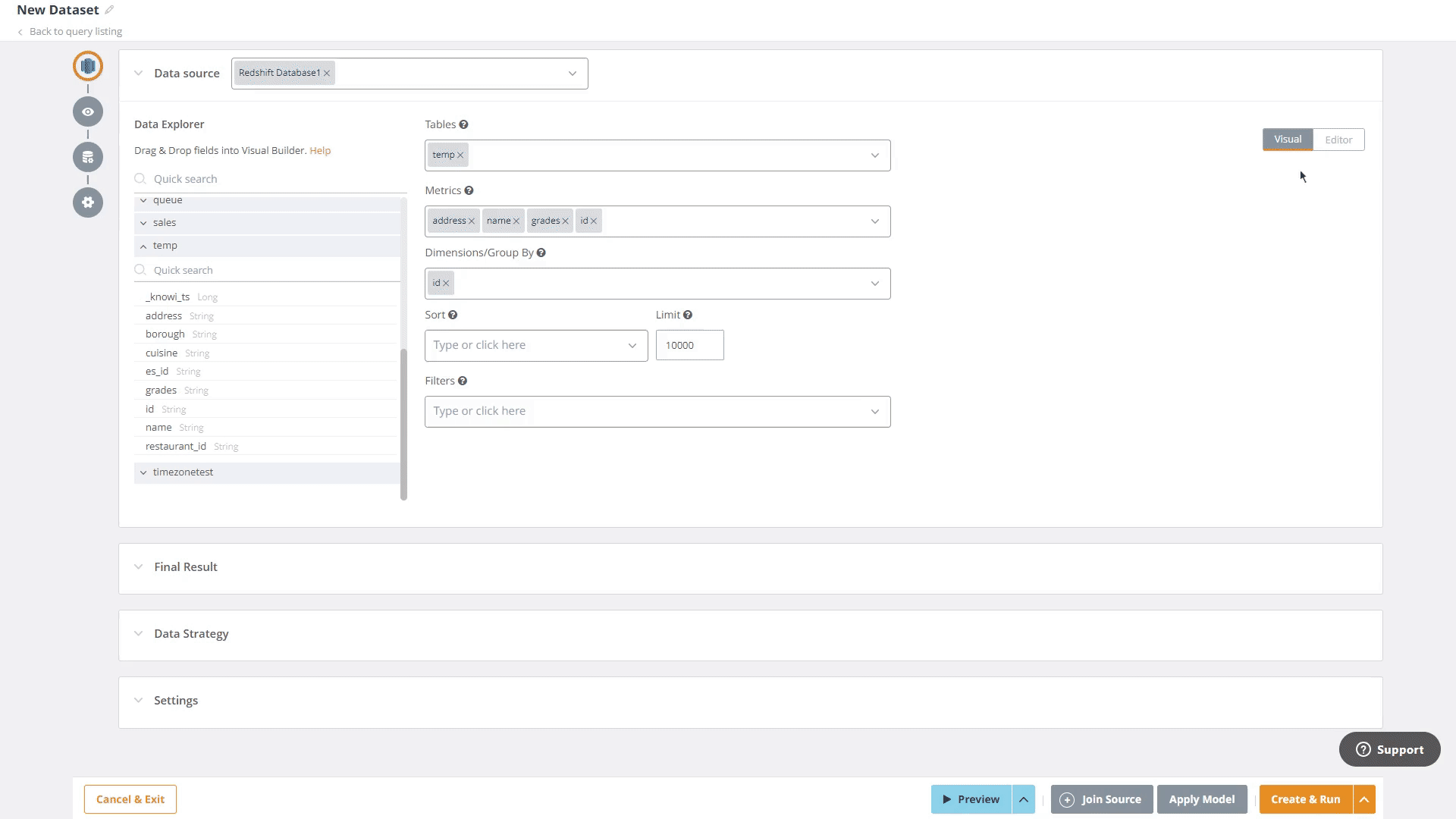Click the Create & Run button
Screen dimensions: 1456x819
click(1305, 799)
